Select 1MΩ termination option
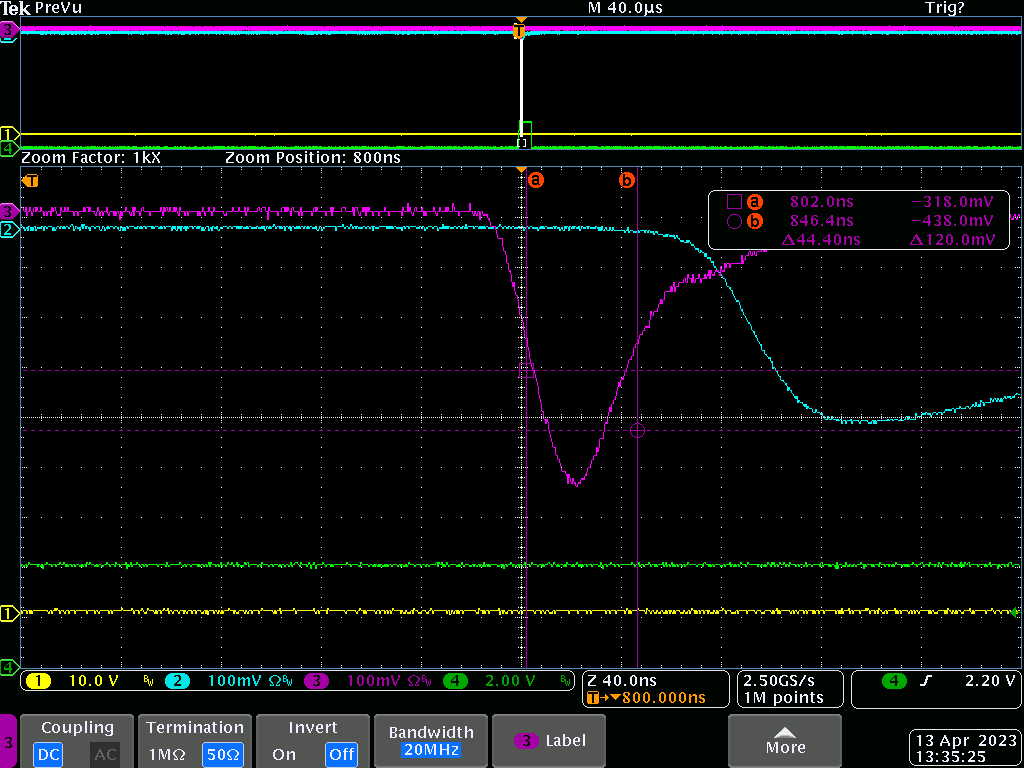This screenshot has height=768, width=1024. 166,754
